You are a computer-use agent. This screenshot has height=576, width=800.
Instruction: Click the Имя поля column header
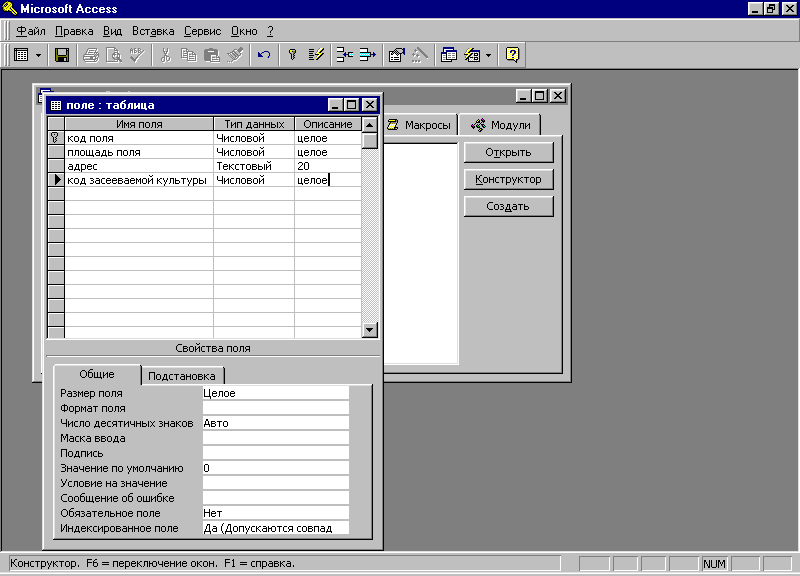tap(139, 124)
